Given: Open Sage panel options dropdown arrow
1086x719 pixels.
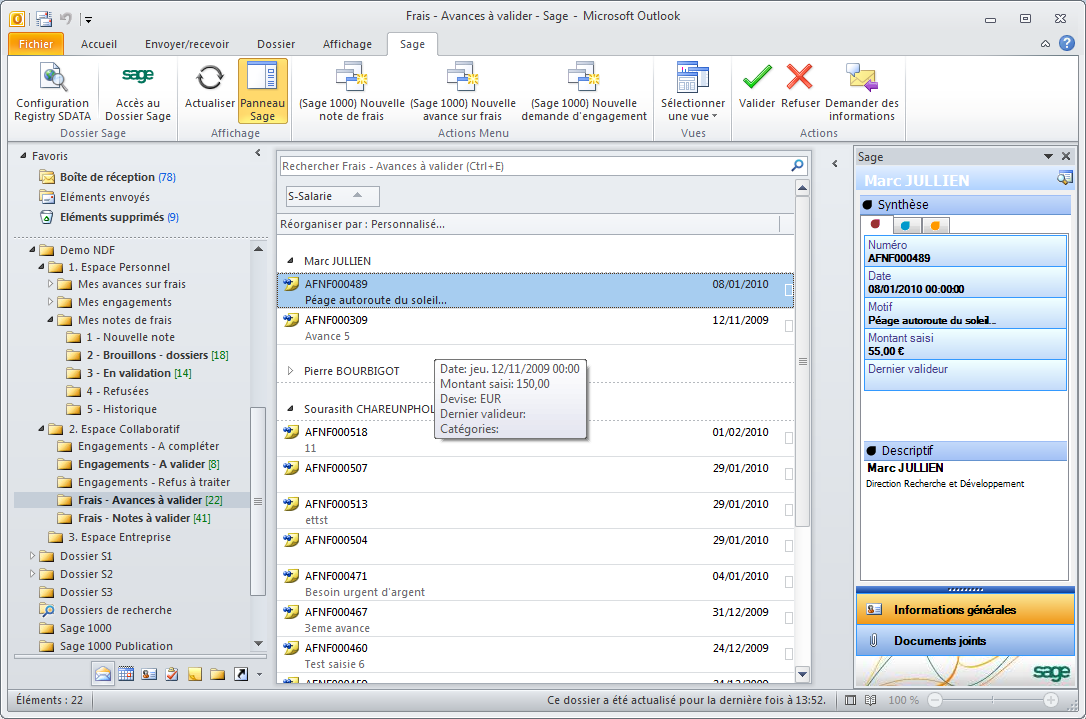Looking at the screenshot, I should [x=1048, y=157].
